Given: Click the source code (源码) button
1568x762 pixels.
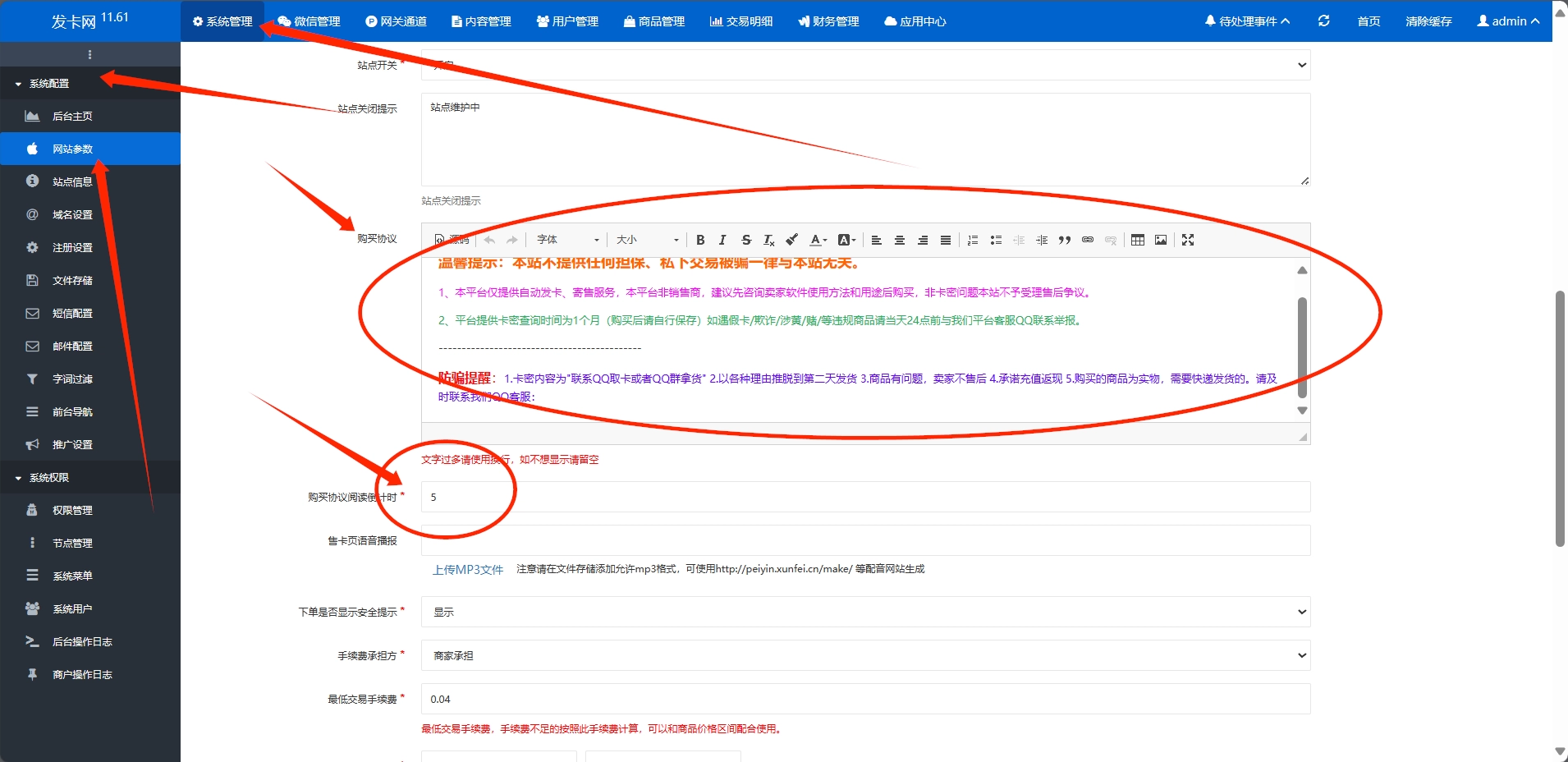Looking at the screenshot, I should click(452, 240).
